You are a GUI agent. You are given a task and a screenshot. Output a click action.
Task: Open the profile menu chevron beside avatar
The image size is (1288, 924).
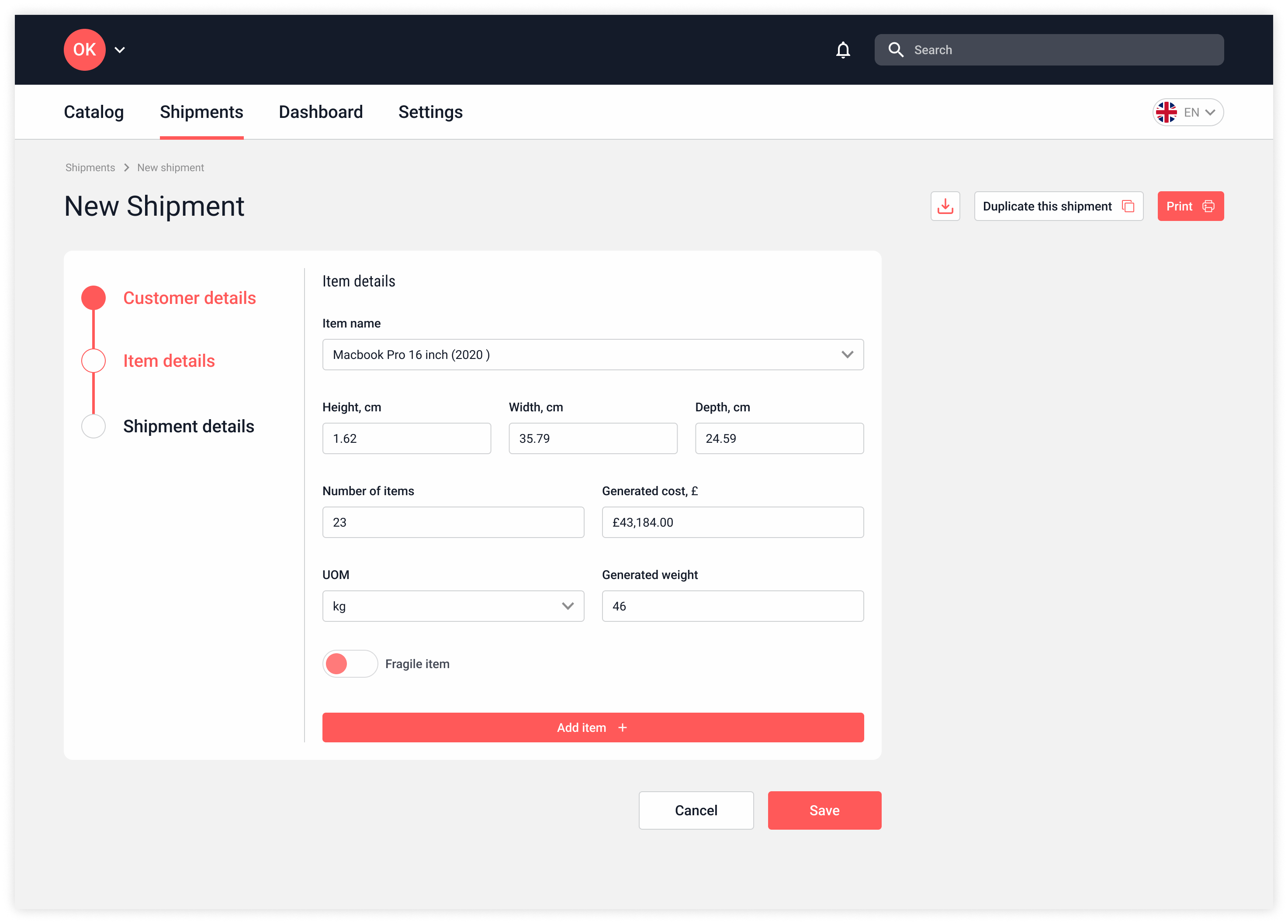[120, 50]
